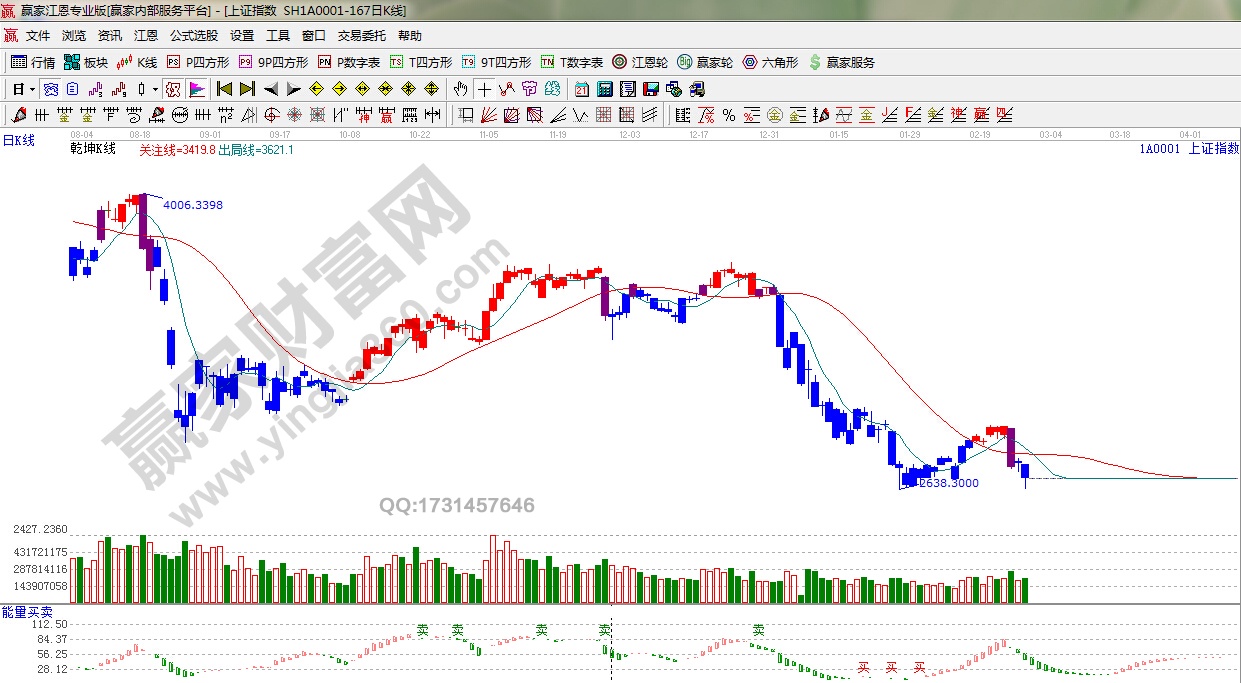Select the hand pan tool
The image size is (1241, 683).
(x=460, y=89)
